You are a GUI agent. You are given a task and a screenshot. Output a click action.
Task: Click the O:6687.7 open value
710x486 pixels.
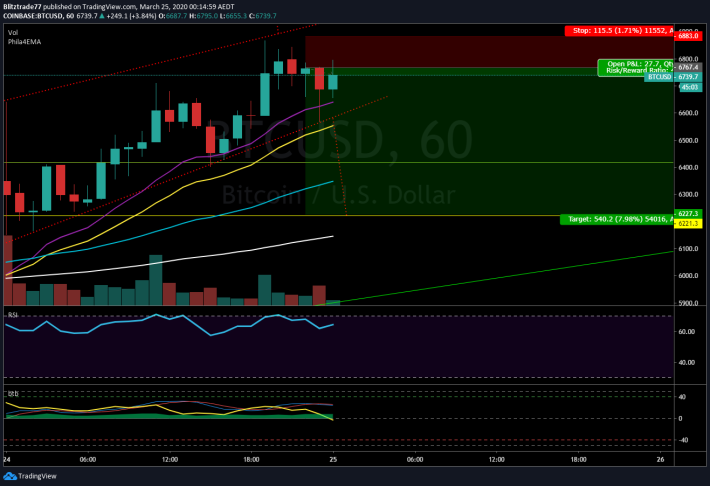click(x=173, y=16)
